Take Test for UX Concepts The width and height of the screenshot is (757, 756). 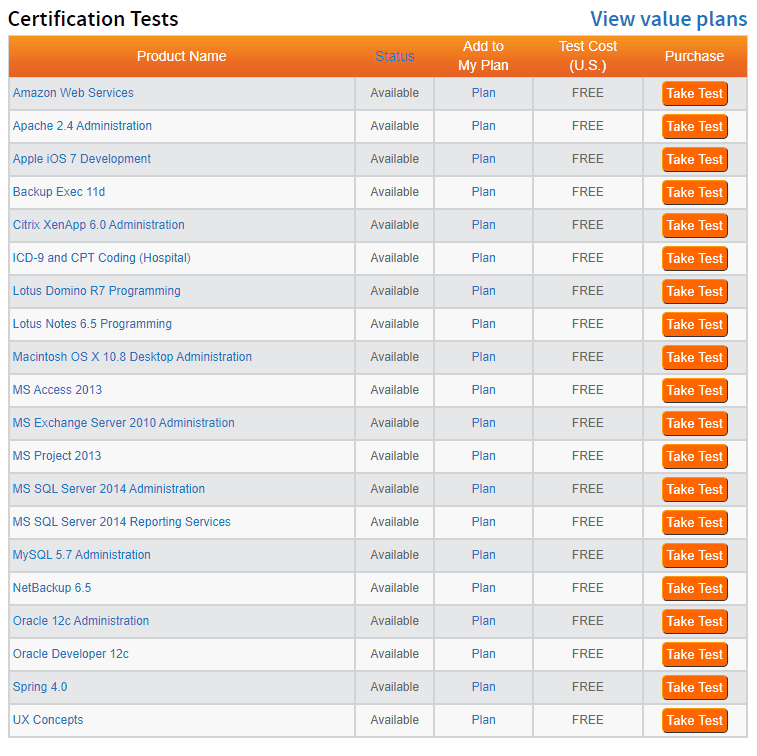tap(694, 720)
